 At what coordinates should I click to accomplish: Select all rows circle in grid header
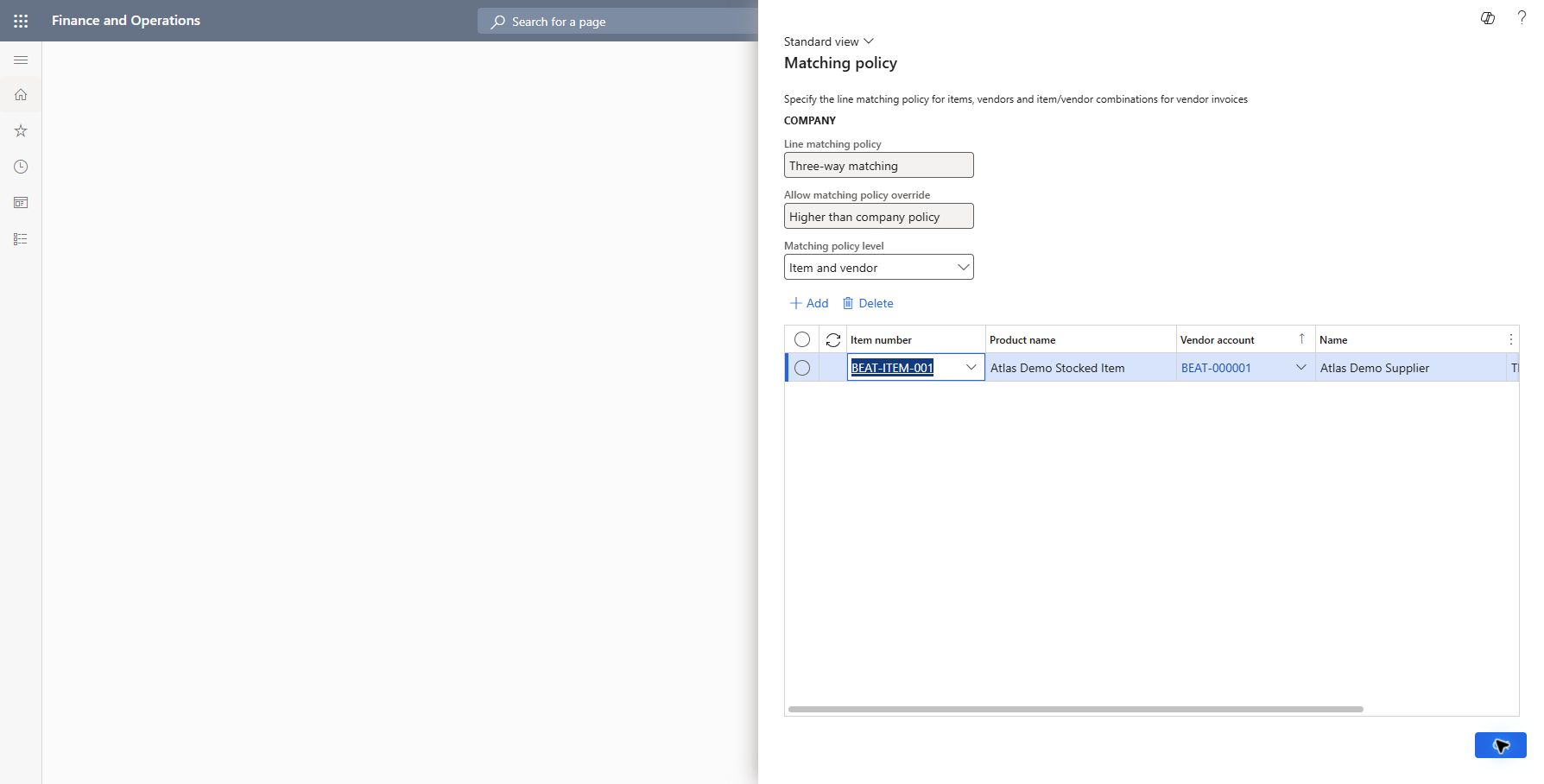tap(802, 339)
